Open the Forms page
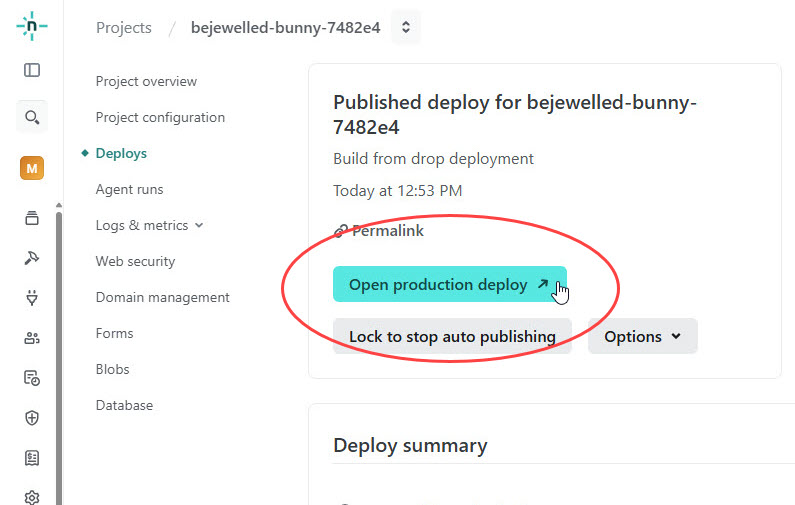 tap(115, 333)
